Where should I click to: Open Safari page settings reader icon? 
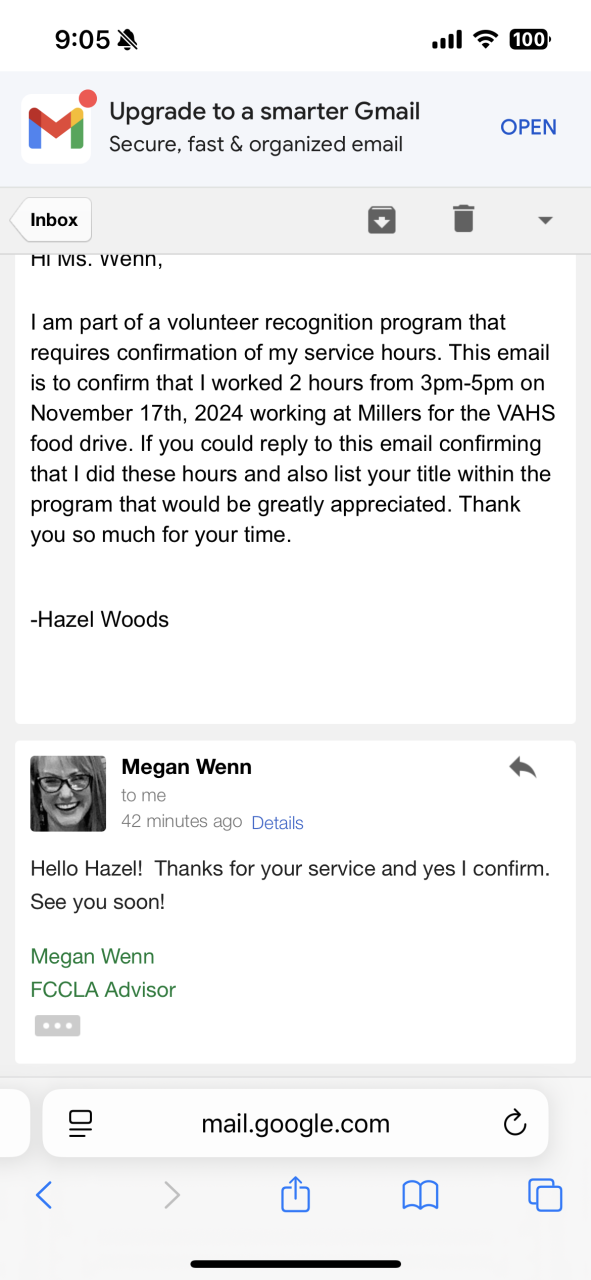81,1123
